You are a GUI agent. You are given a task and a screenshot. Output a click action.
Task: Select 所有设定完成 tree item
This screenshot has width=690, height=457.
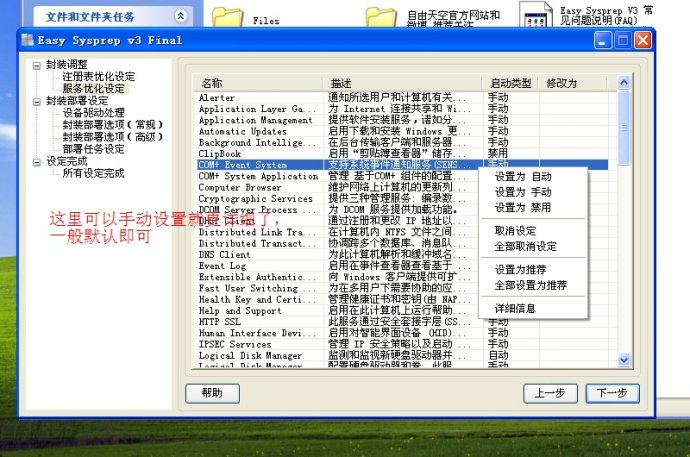point(93,173)
